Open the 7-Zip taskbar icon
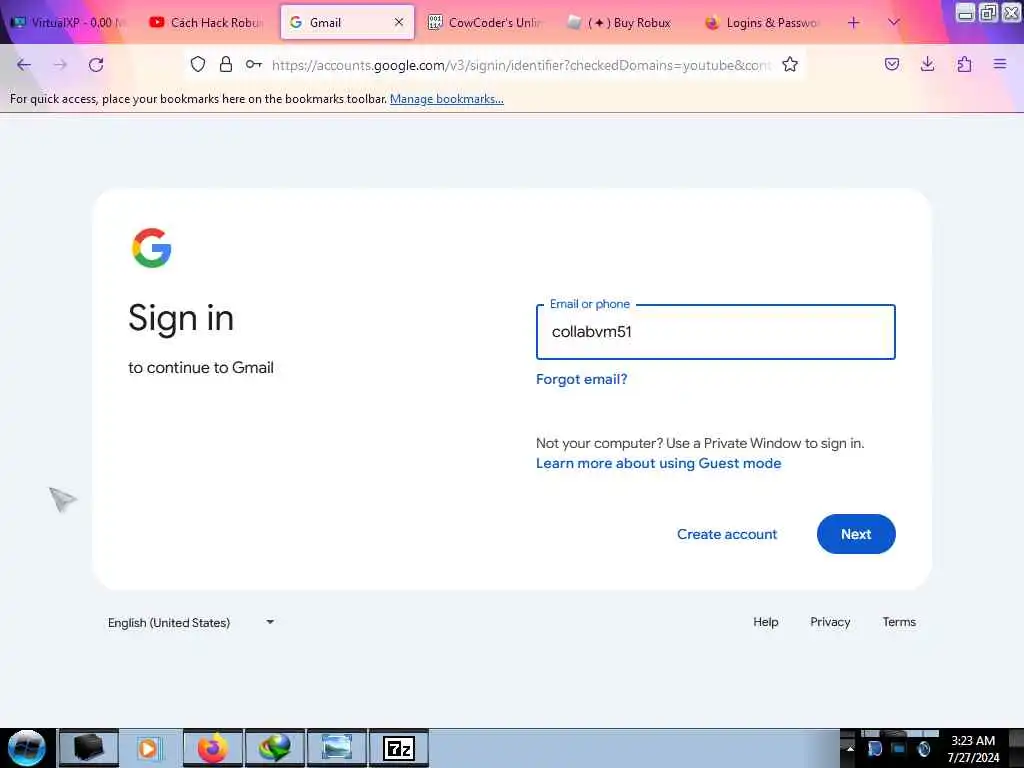 [x=399, y=748]
